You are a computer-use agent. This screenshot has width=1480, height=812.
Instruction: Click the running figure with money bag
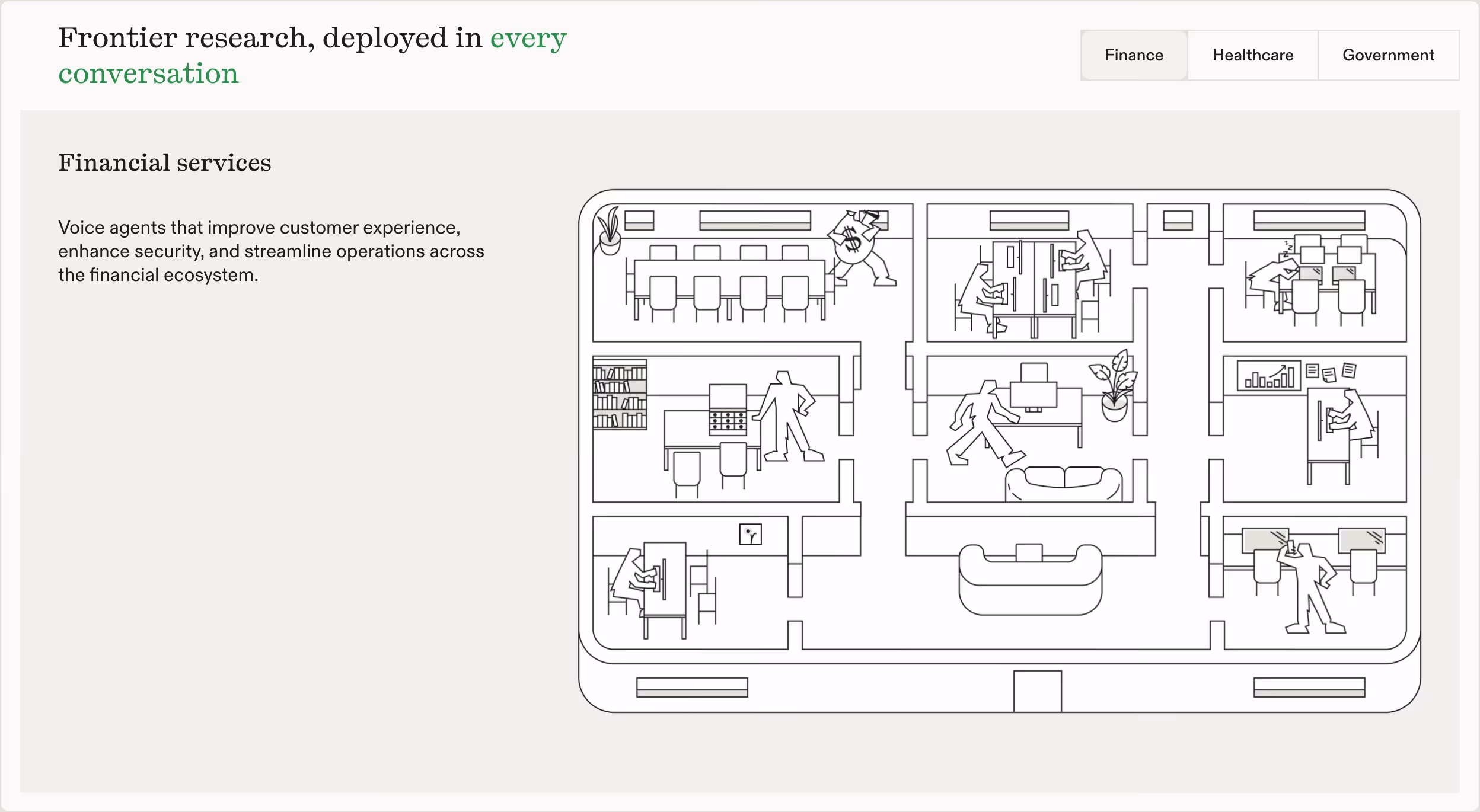862,248
